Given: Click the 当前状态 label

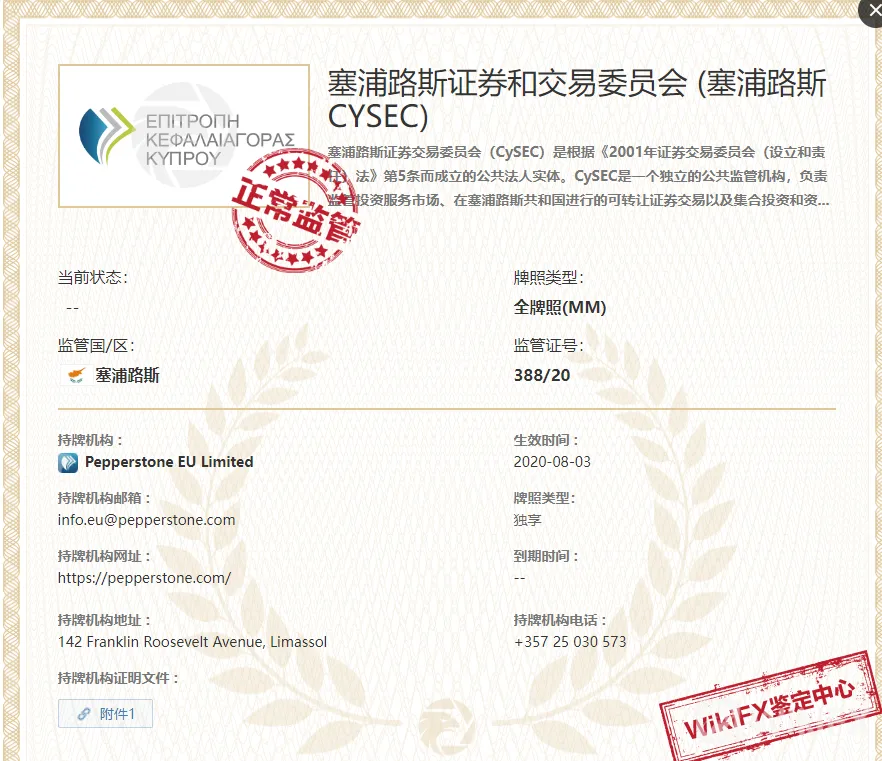Looking at the screenshot, I should (93, 277).
